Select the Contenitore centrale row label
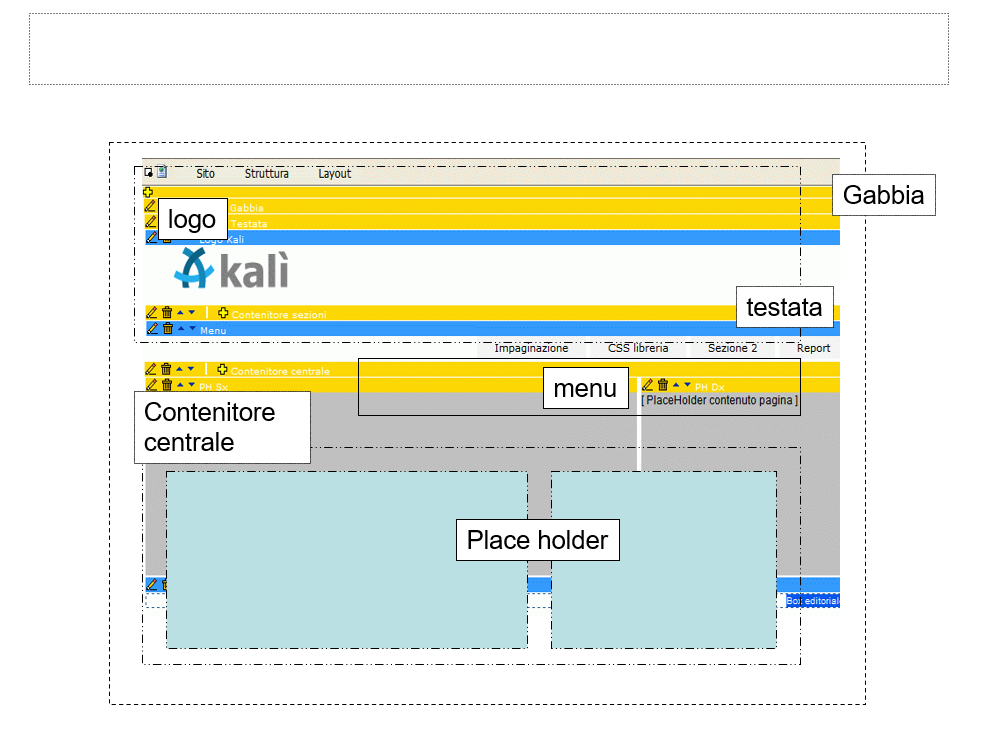 point(280,371)
